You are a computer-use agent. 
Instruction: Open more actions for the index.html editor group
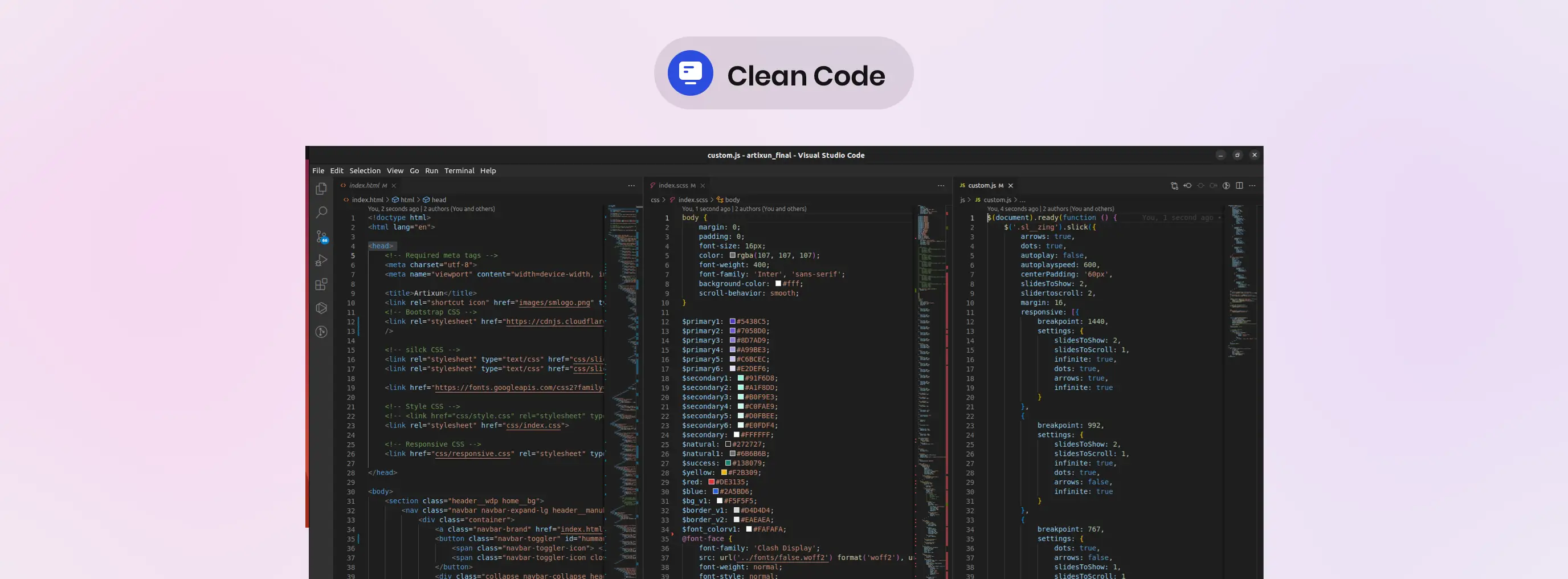631,186
